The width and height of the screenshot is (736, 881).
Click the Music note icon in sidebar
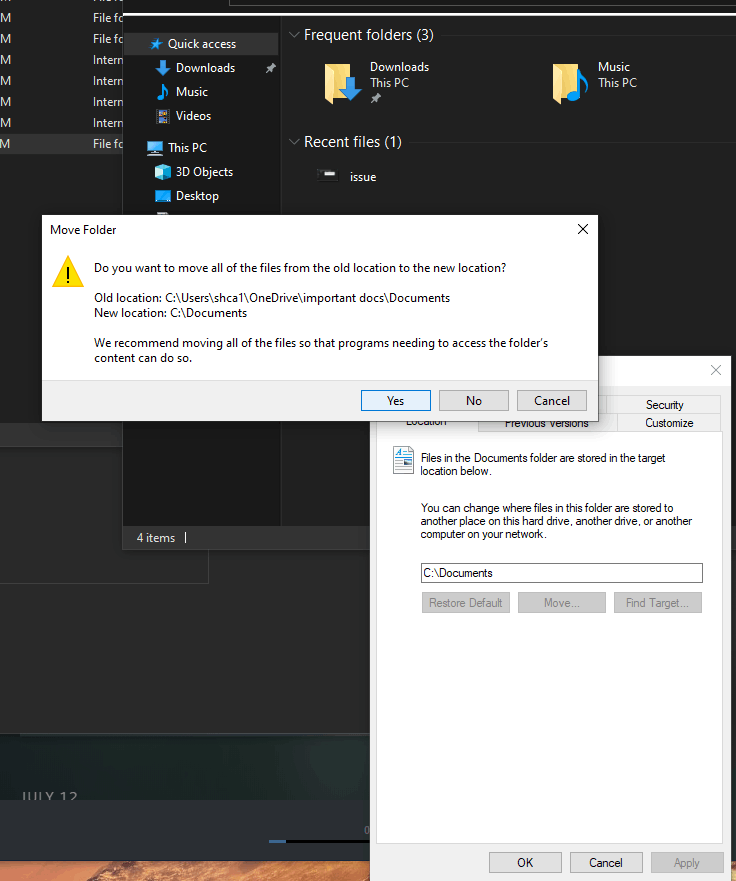click(163, 92)
